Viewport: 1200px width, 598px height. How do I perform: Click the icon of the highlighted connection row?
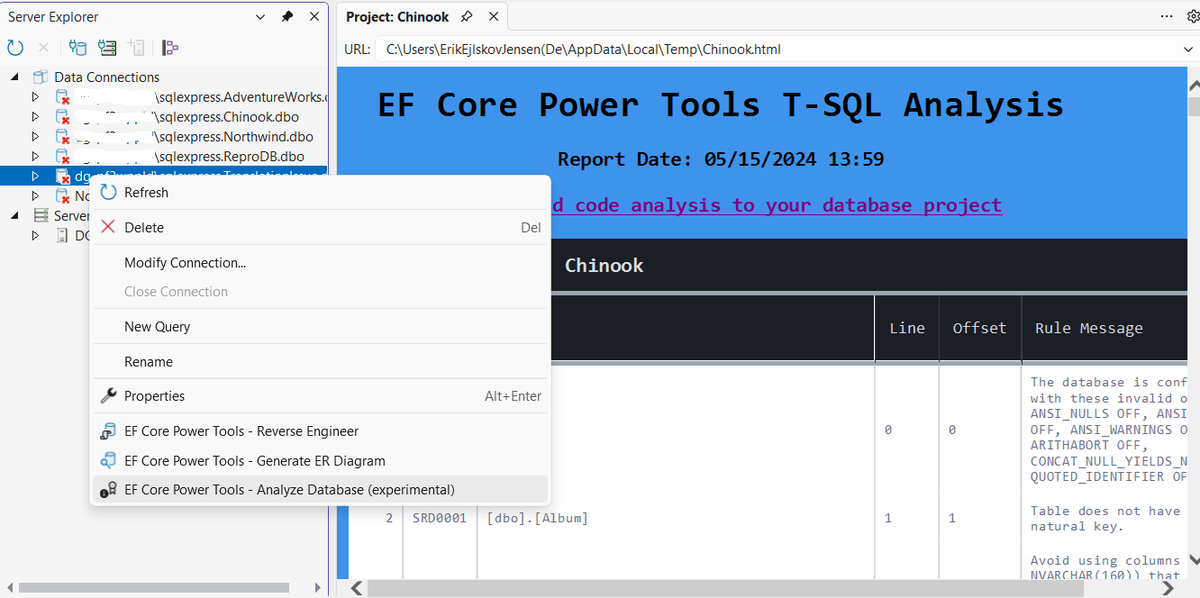(x=62, y=177)
